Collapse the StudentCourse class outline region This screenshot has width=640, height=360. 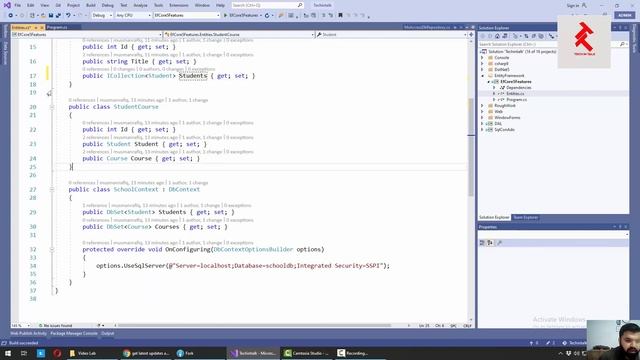(52, 107)
